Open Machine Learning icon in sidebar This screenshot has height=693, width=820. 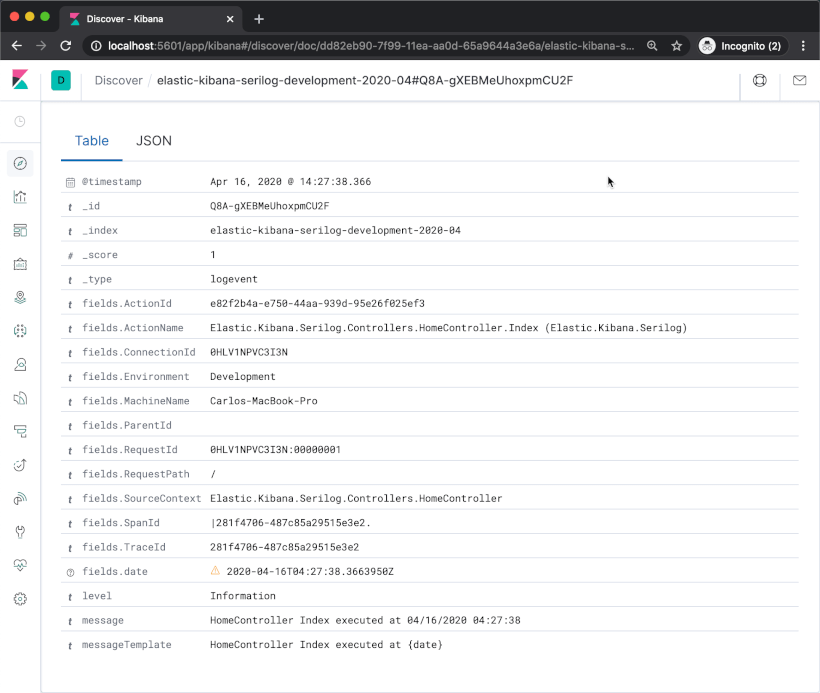20,331
